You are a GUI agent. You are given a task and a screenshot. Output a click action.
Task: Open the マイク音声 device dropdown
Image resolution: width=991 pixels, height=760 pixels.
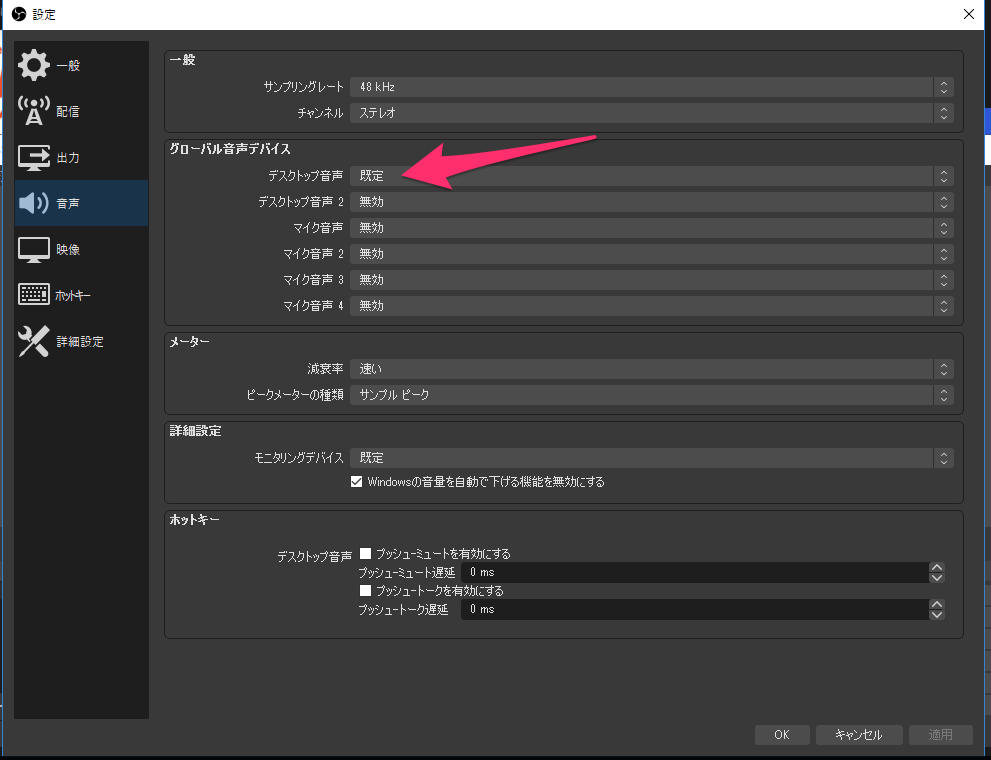(652, 228)
